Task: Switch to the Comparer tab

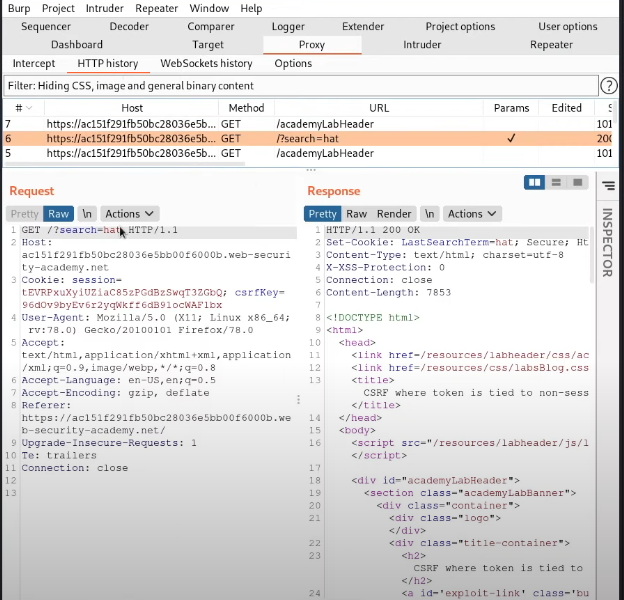Action: pyautogui.click(x=211, y=26)
